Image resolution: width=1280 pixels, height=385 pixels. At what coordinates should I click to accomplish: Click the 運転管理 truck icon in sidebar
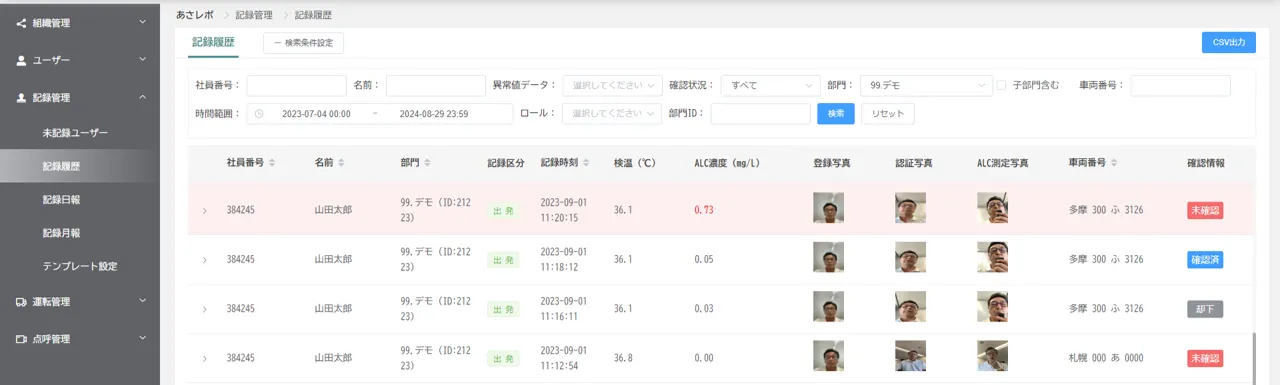[x=21, y=301]
